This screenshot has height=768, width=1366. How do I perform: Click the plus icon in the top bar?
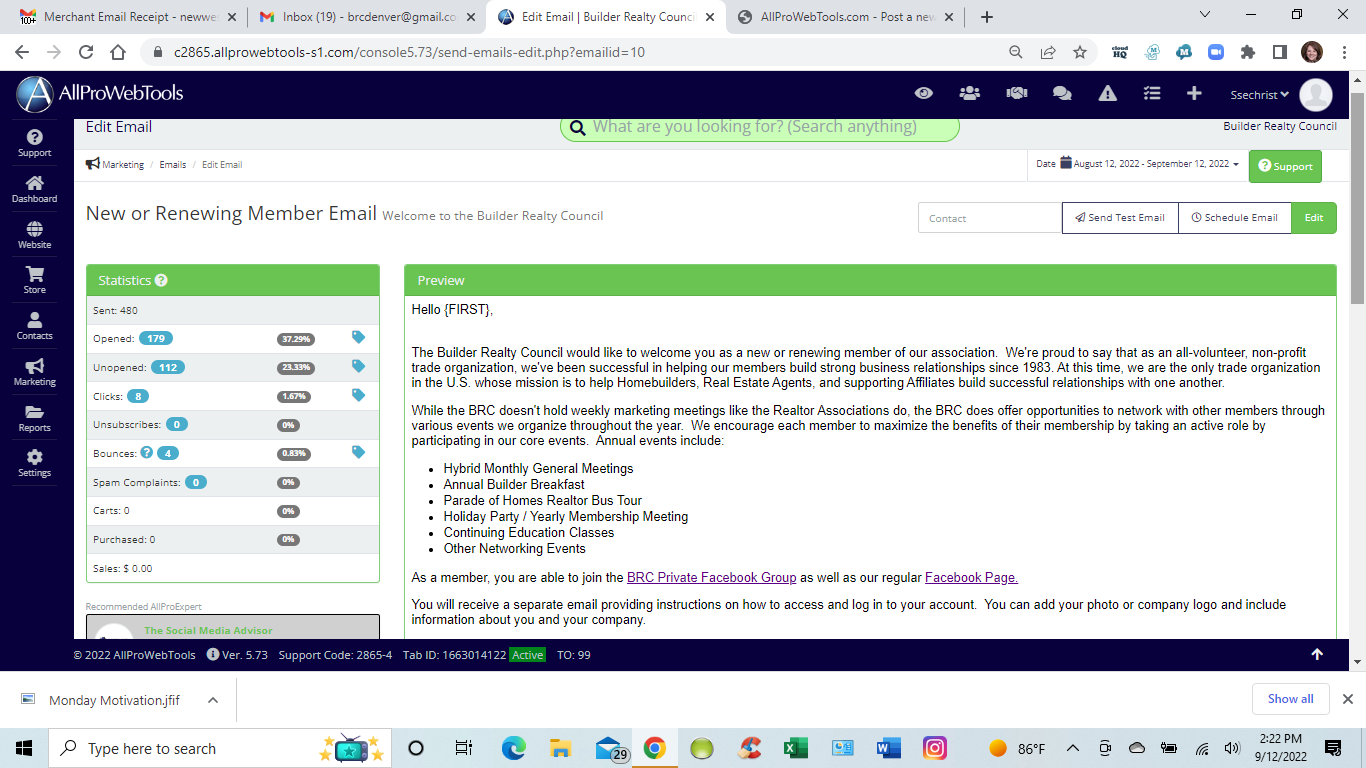point(1194,93)
